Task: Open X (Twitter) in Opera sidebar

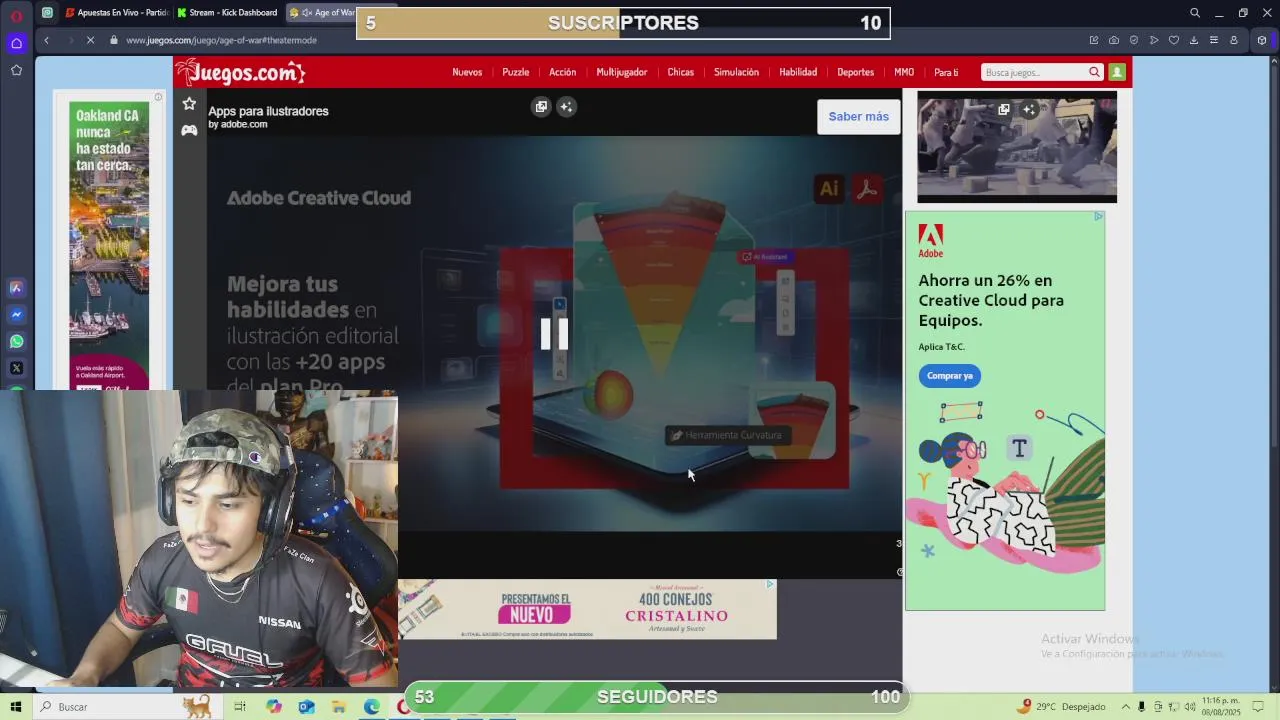Action: point(16,368)
